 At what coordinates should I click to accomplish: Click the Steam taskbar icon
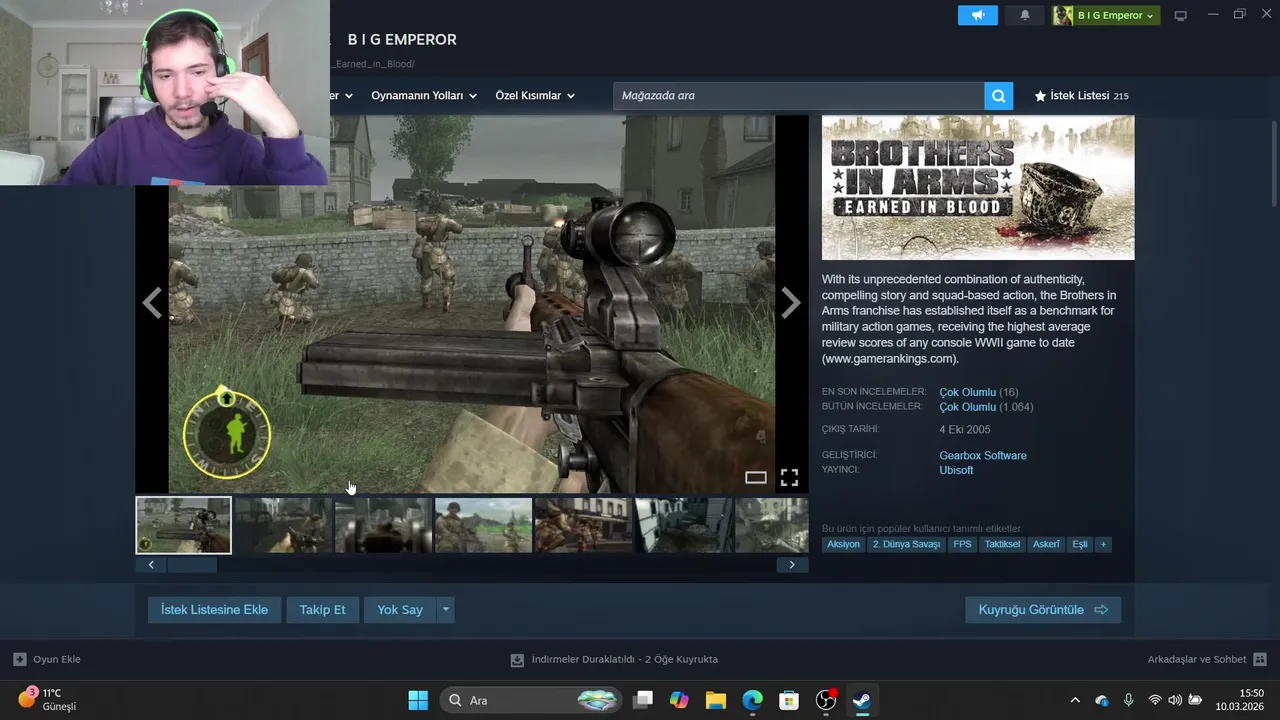click(862, 700)
